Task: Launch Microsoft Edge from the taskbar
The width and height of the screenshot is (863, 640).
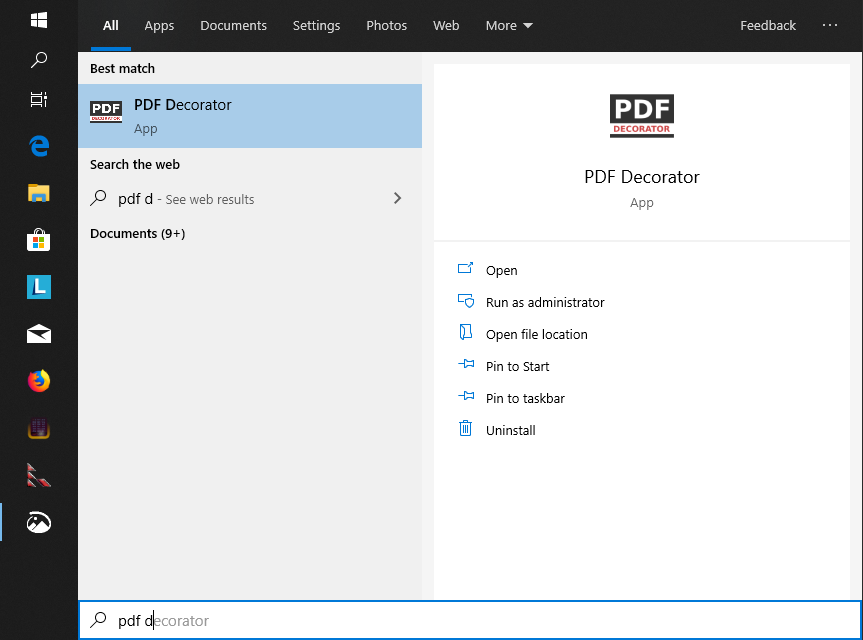Action: point(38,145)
